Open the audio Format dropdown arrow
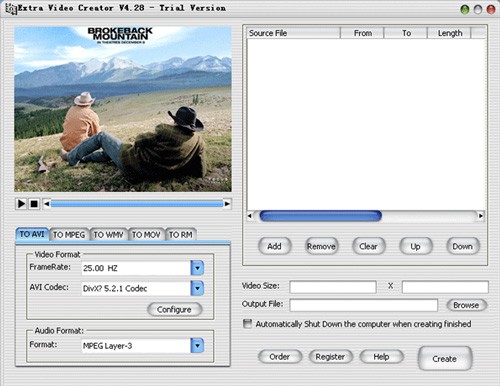Screen dimensions: 500x386 tap(197, 346)
